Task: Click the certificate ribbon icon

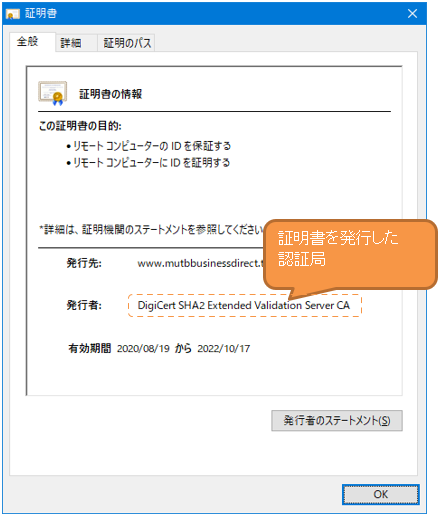Action: (x=53, y=93)
